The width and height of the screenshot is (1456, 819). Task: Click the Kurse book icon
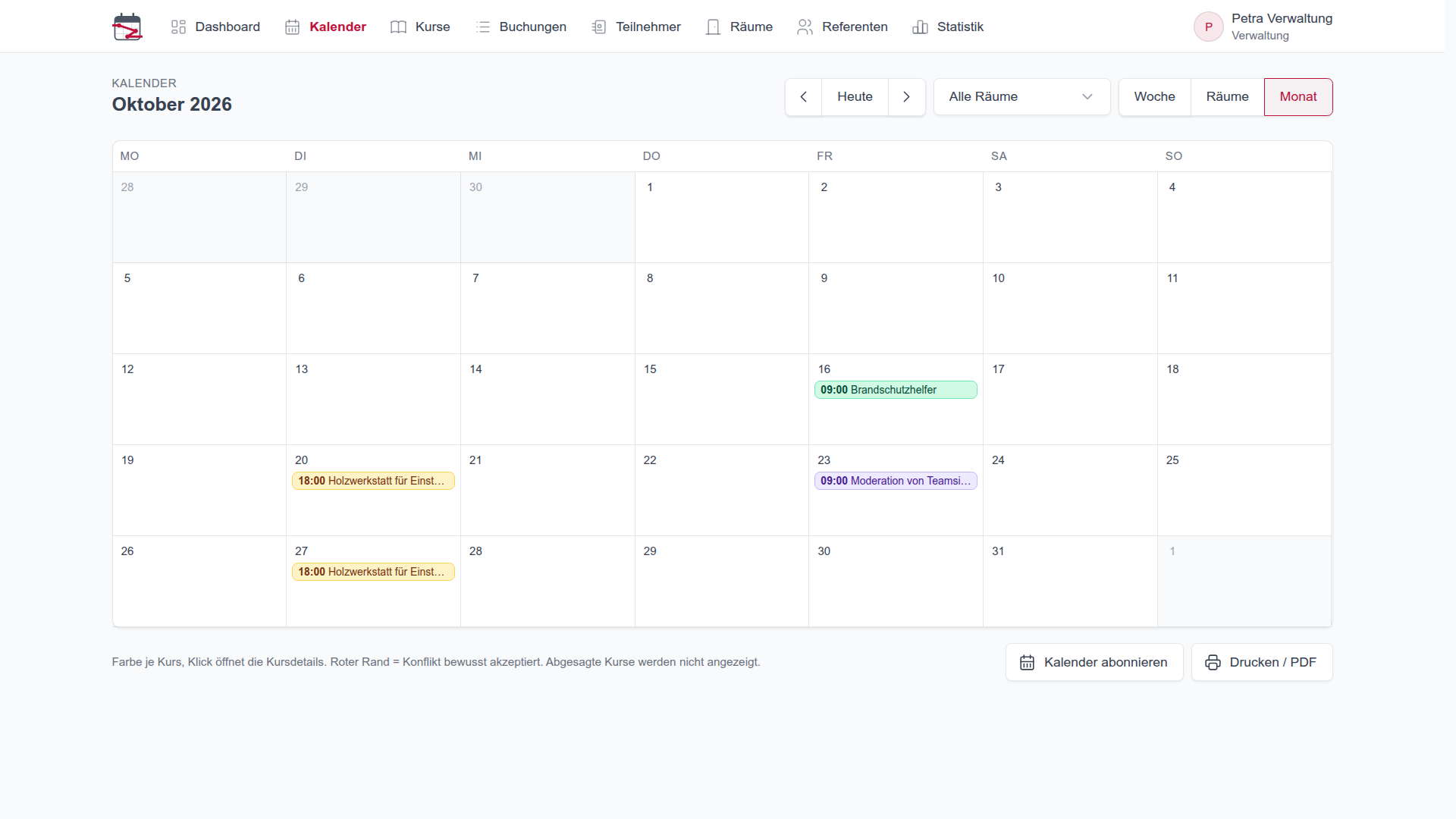tap(398, 27)
